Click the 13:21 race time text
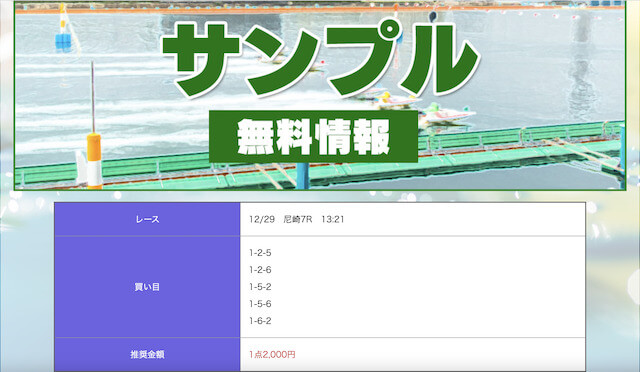This screenshot has height=372, width=640. [333, 219]
